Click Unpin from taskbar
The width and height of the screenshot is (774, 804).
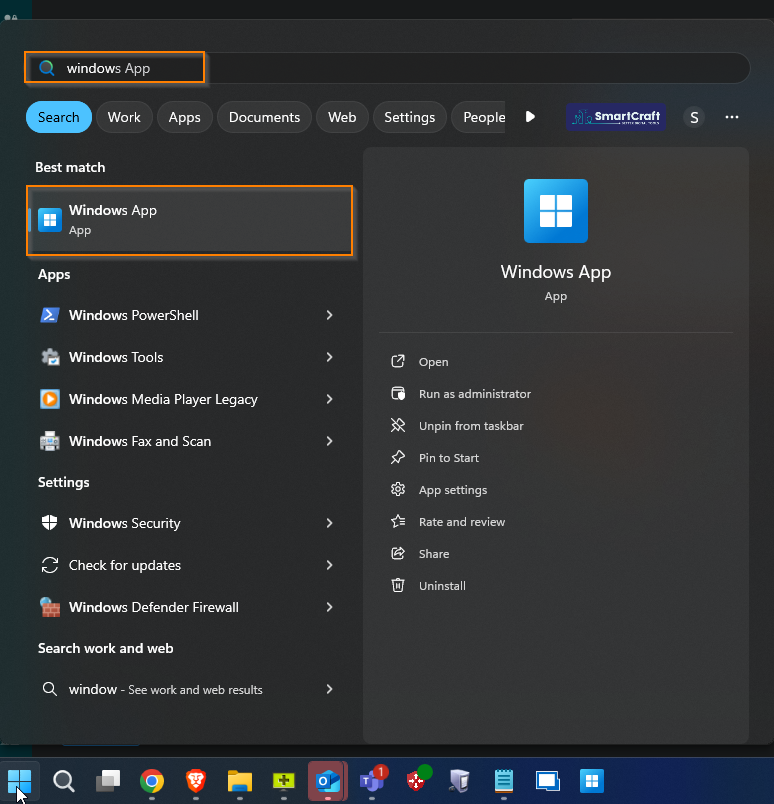(457, 426)
